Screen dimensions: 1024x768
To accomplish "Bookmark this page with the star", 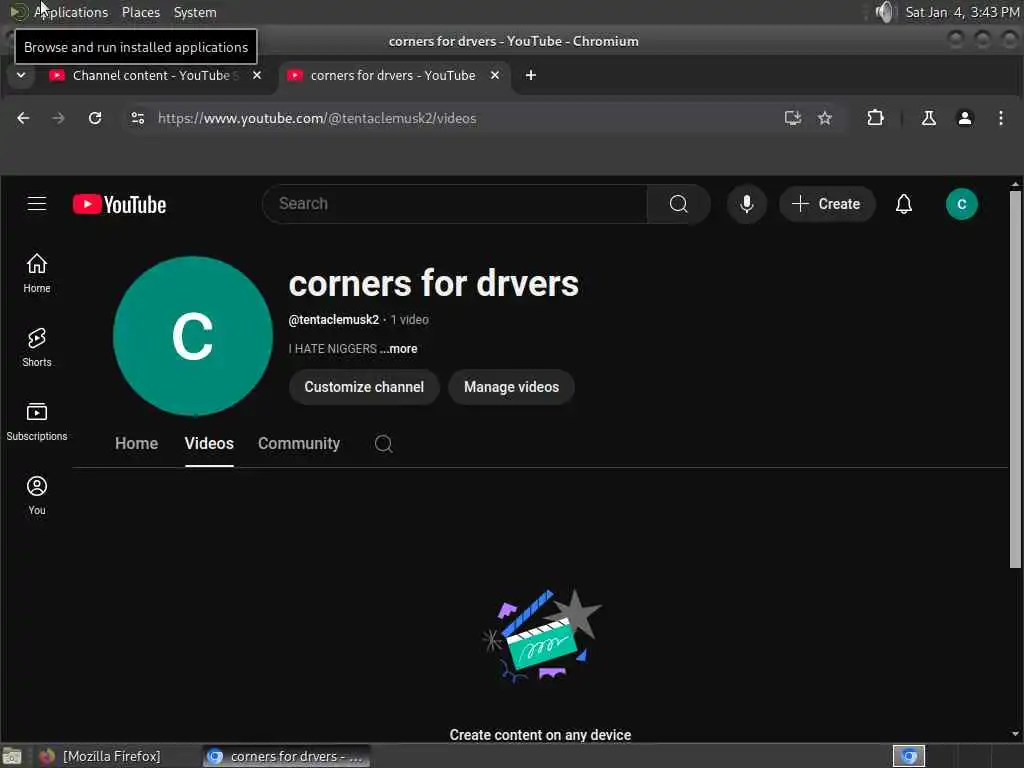I will pyautogui.click(x=825, y=118).
